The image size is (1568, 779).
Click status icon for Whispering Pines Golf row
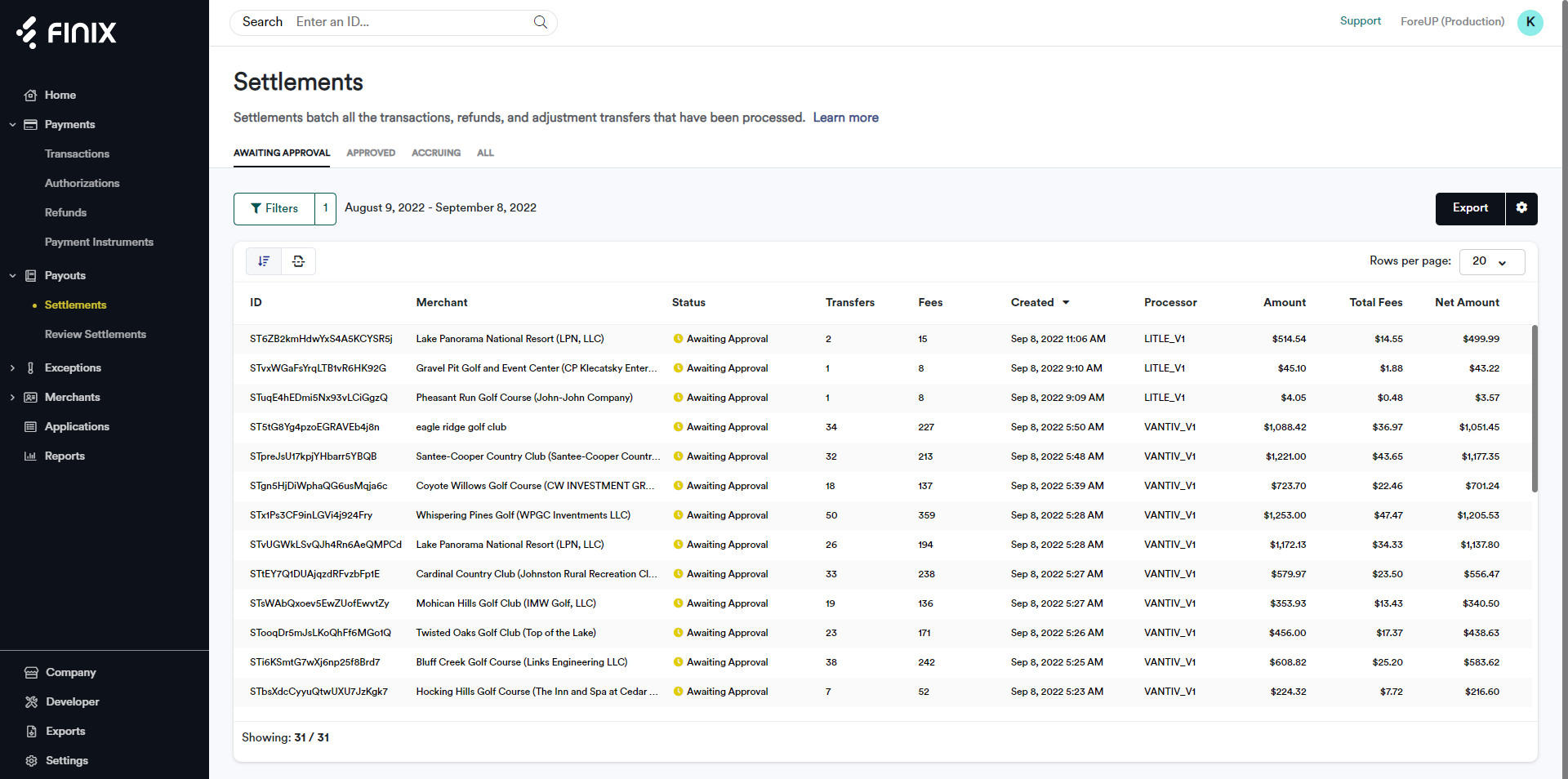coord(678,515)
